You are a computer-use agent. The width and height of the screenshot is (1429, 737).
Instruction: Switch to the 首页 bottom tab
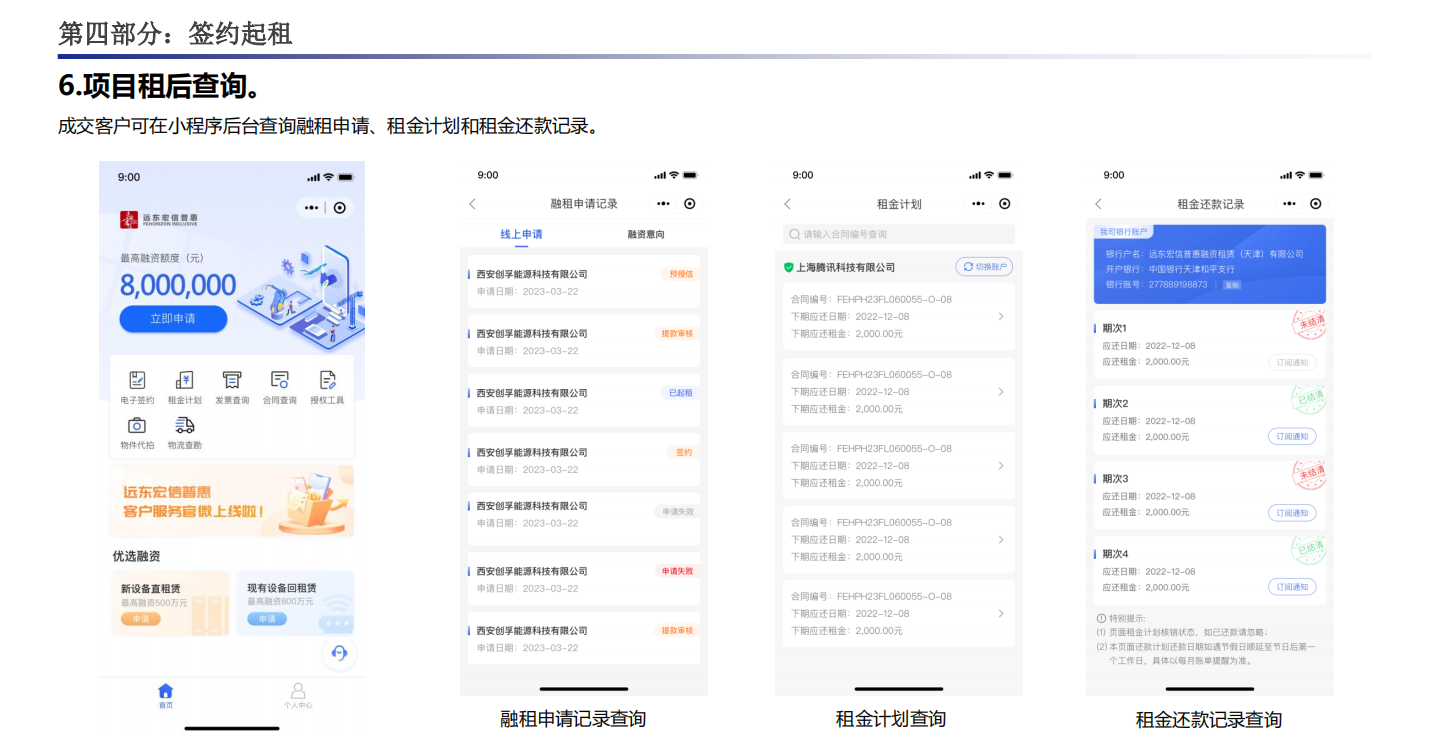166,696
